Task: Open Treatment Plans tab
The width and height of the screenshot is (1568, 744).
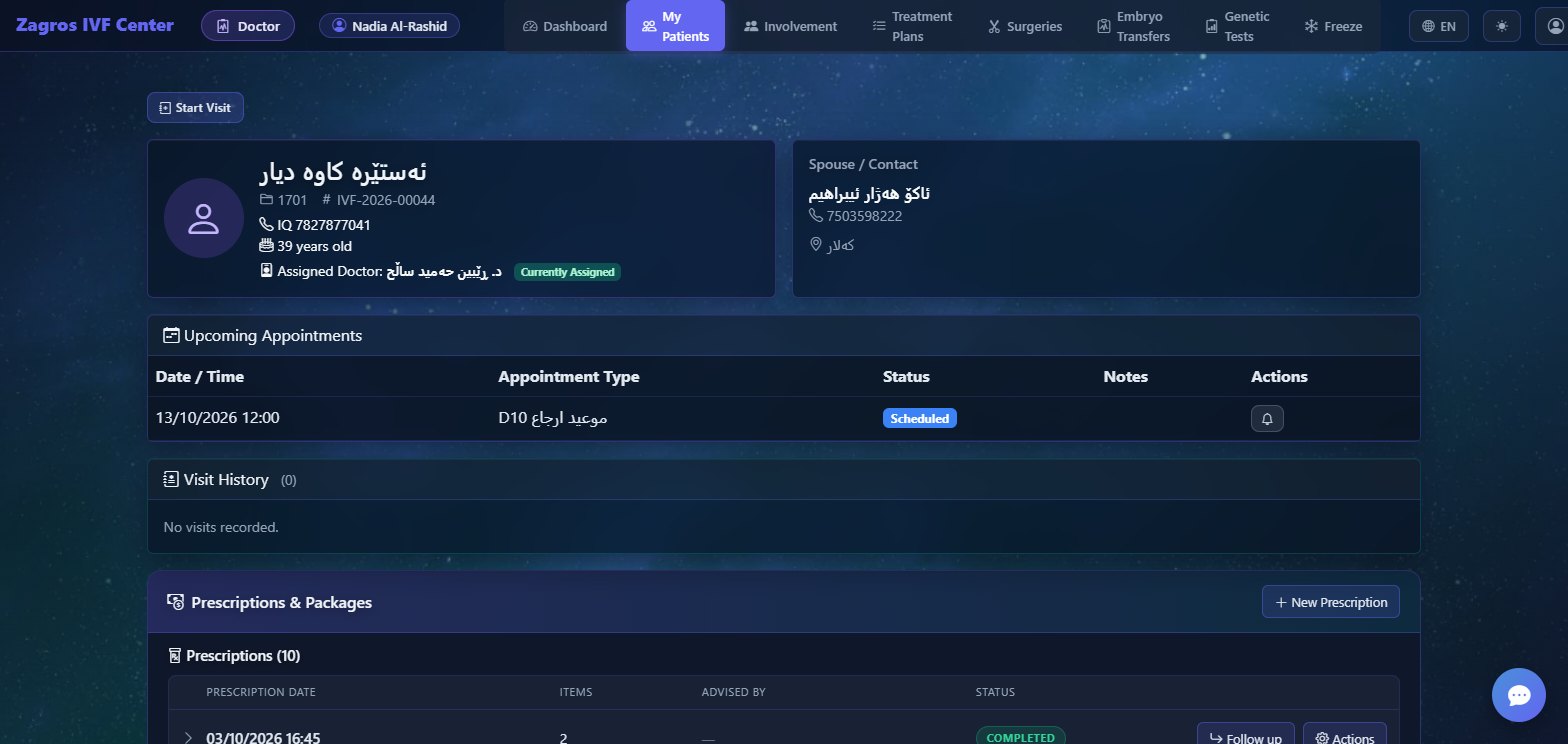Action: pos(912,26)
